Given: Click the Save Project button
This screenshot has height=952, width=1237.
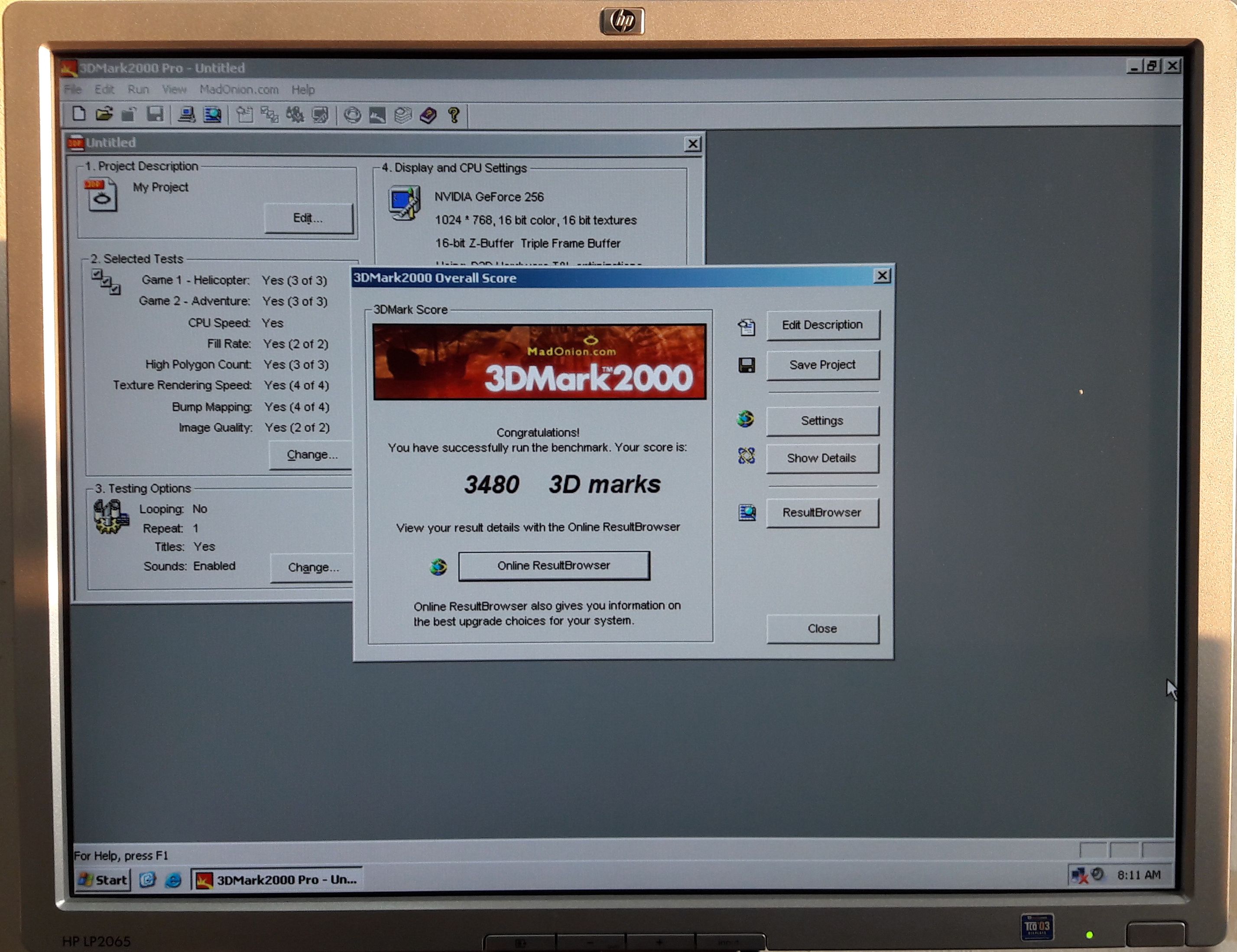Looking at the screenshot, I should tap(823, 365).
